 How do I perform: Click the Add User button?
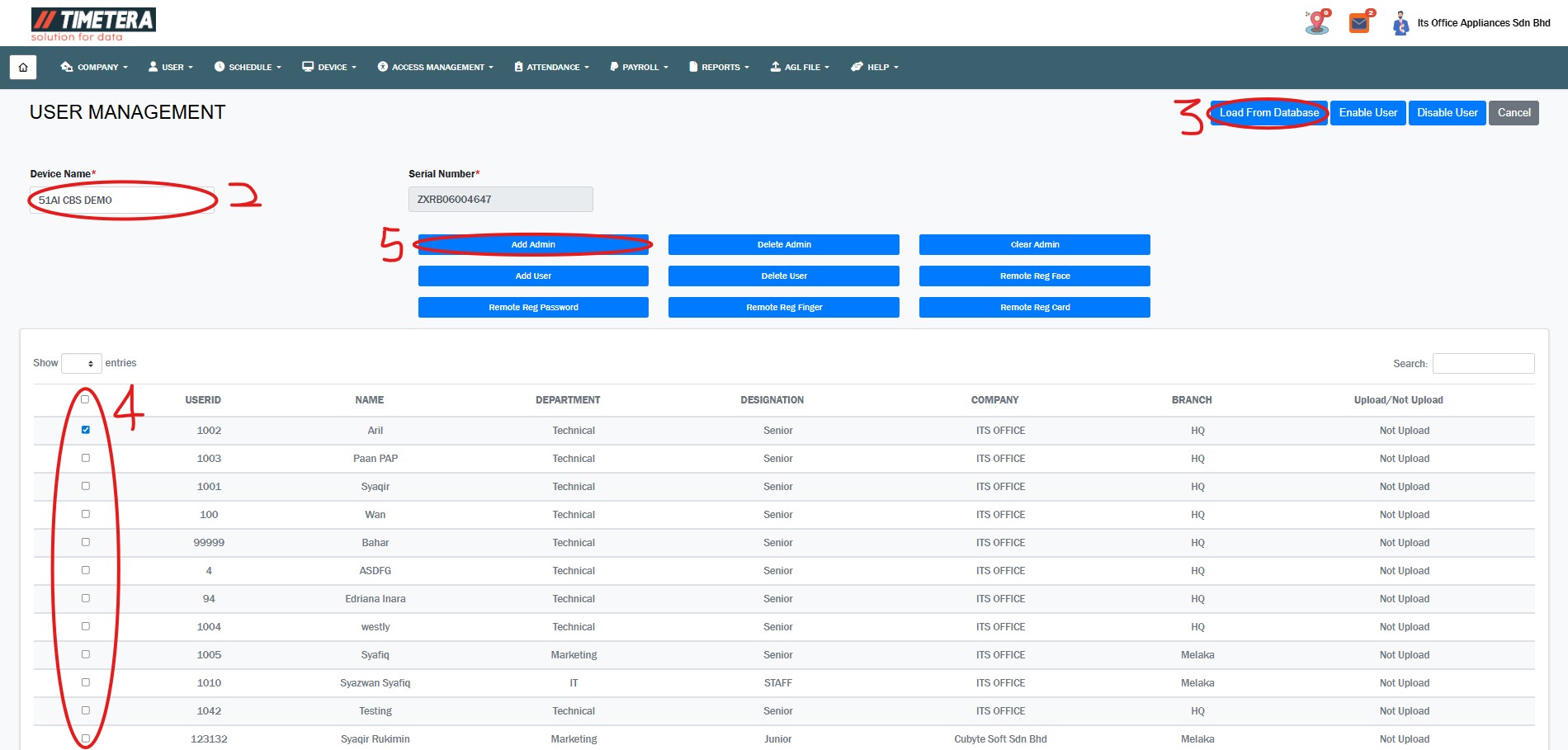tap(533, 276)
